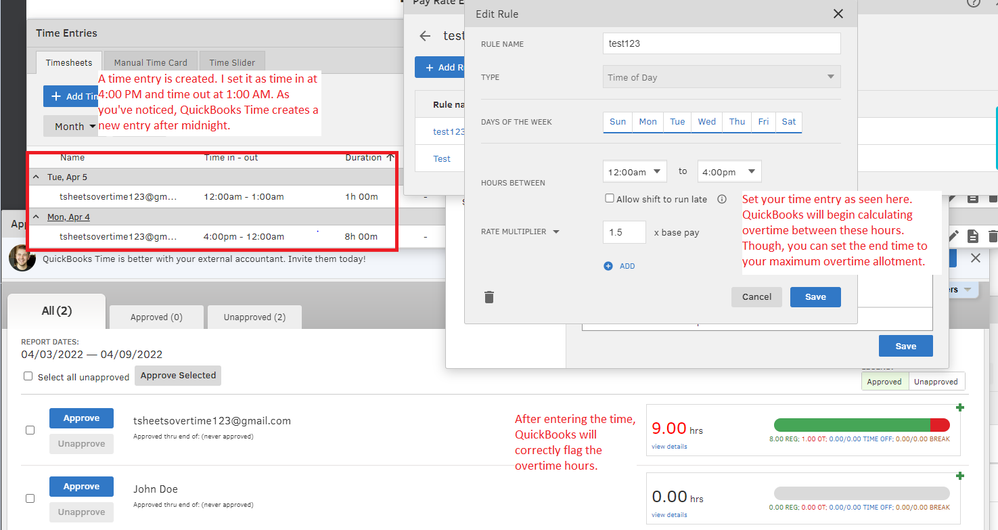Click the ADD link under rate multiplier
Screen dimensions: 998x530
point(628,266)
